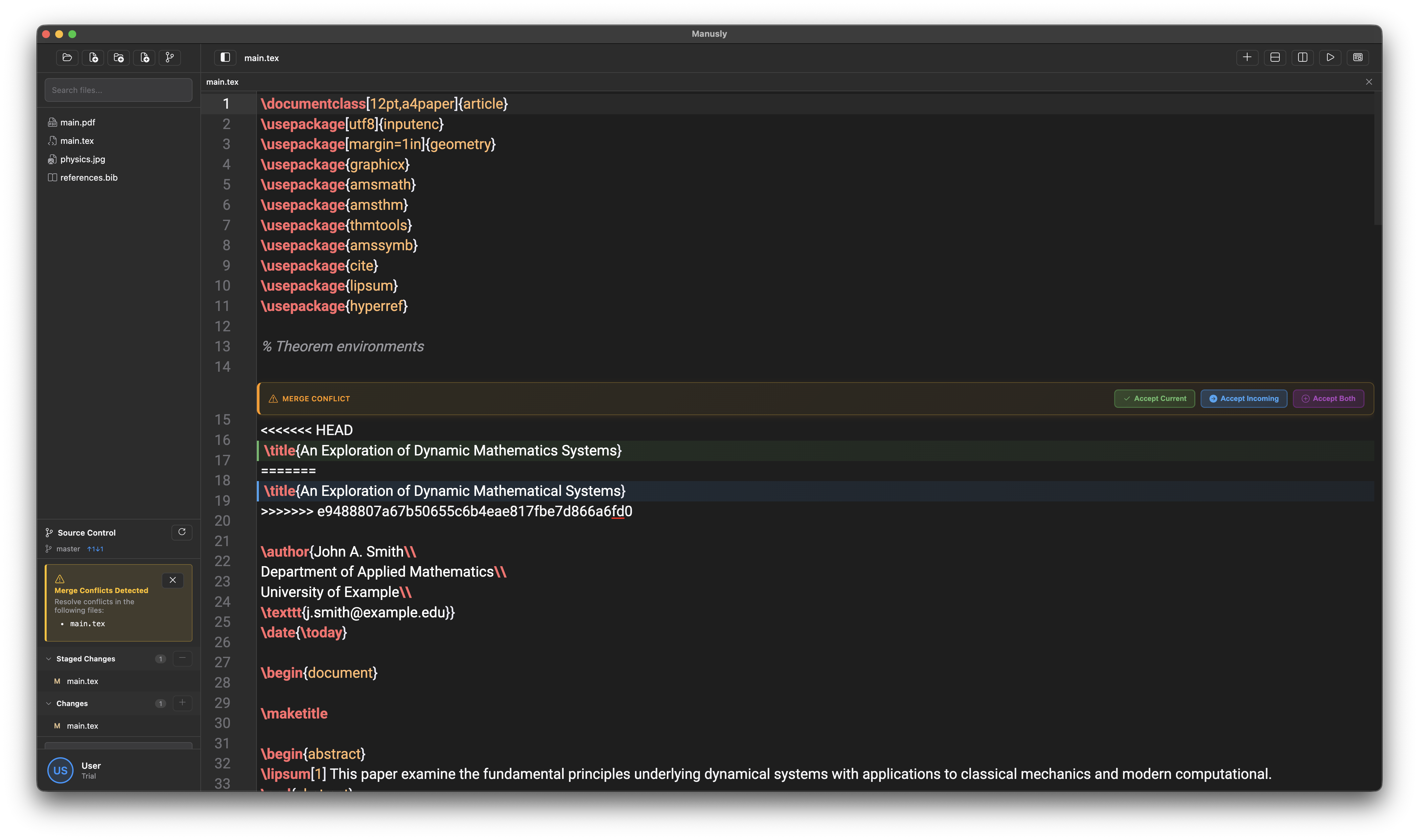Compile the document with the play icon
The image size is (1419, 840).
tap(1331, 57)
